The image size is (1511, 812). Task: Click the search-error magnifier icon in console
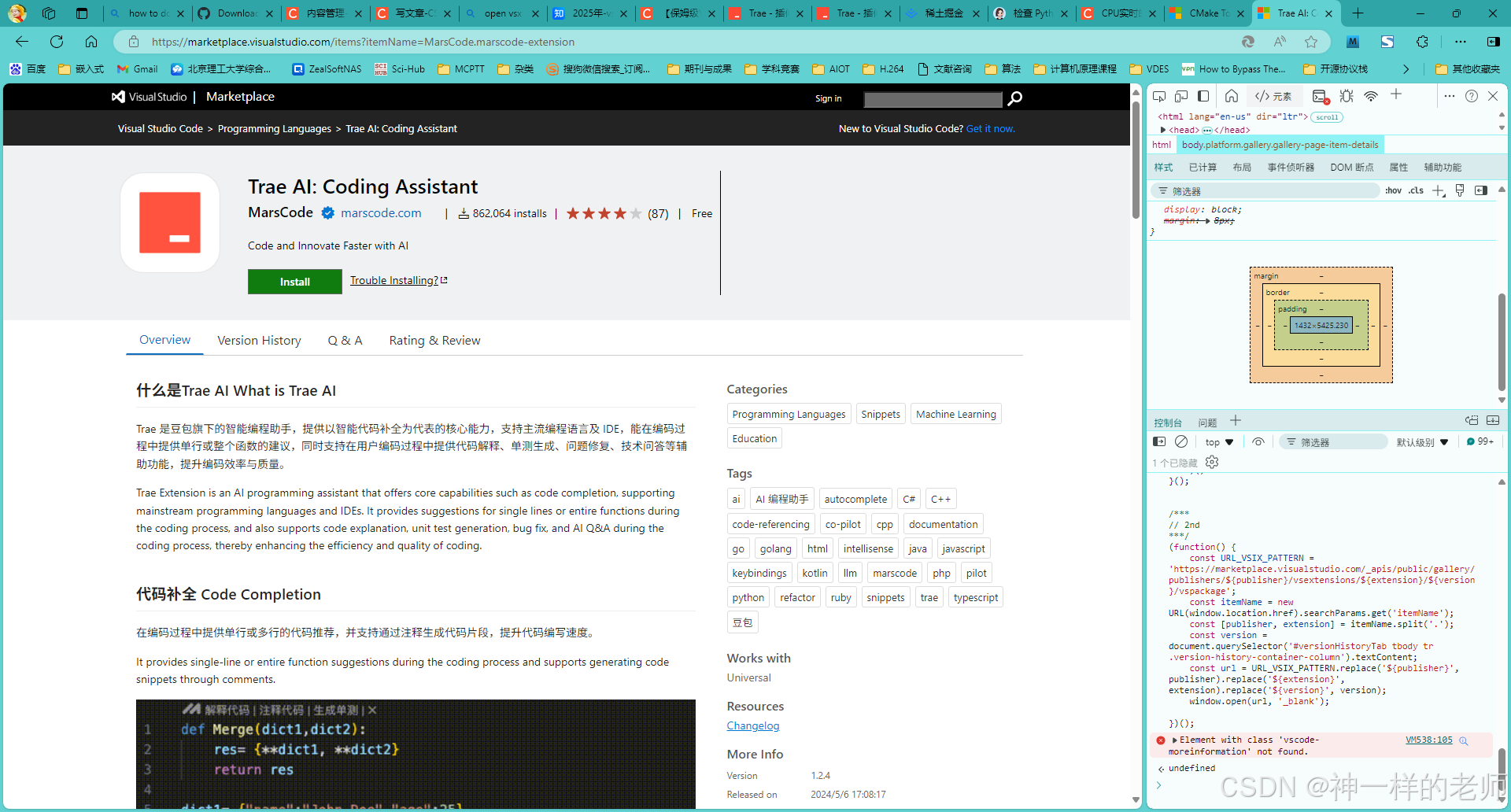tap(1464, 740)
